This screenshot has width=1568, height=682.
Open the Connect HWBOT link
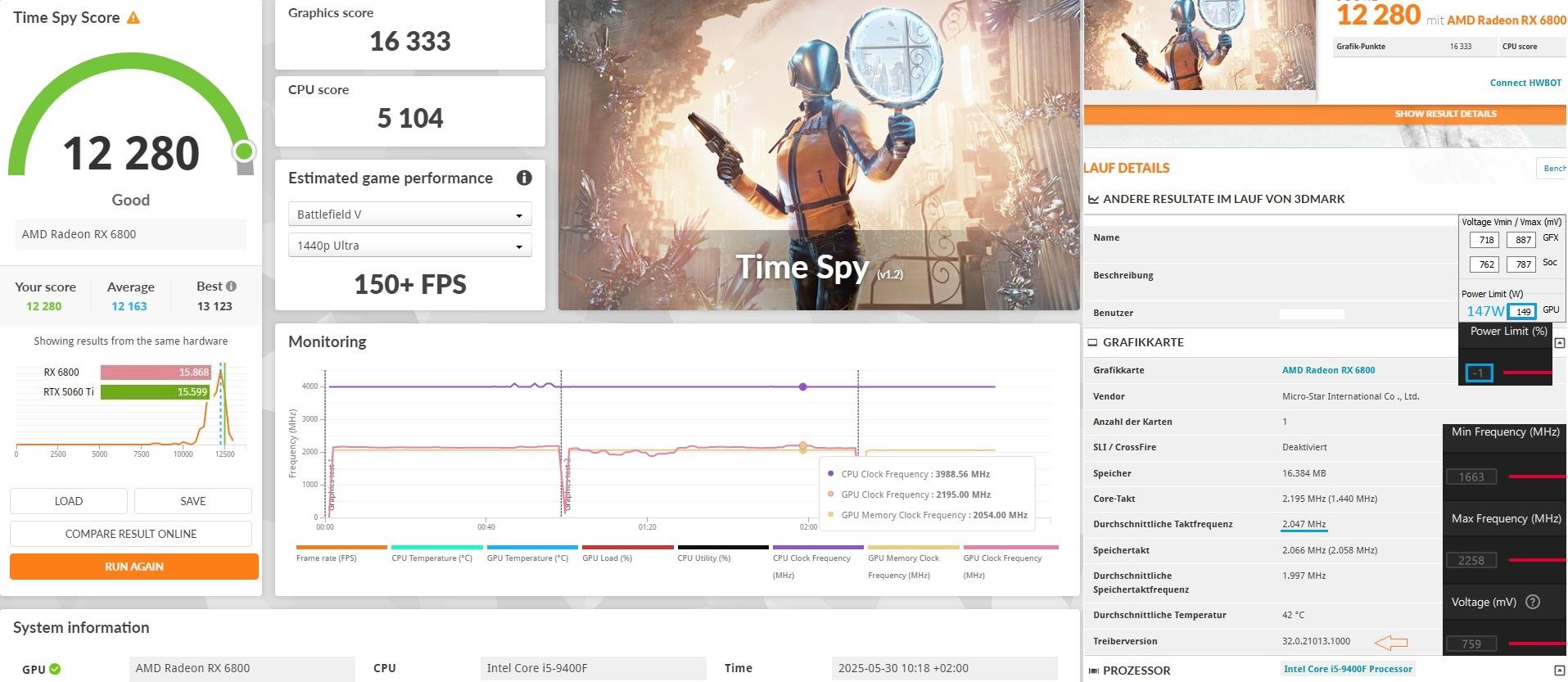1525,83
